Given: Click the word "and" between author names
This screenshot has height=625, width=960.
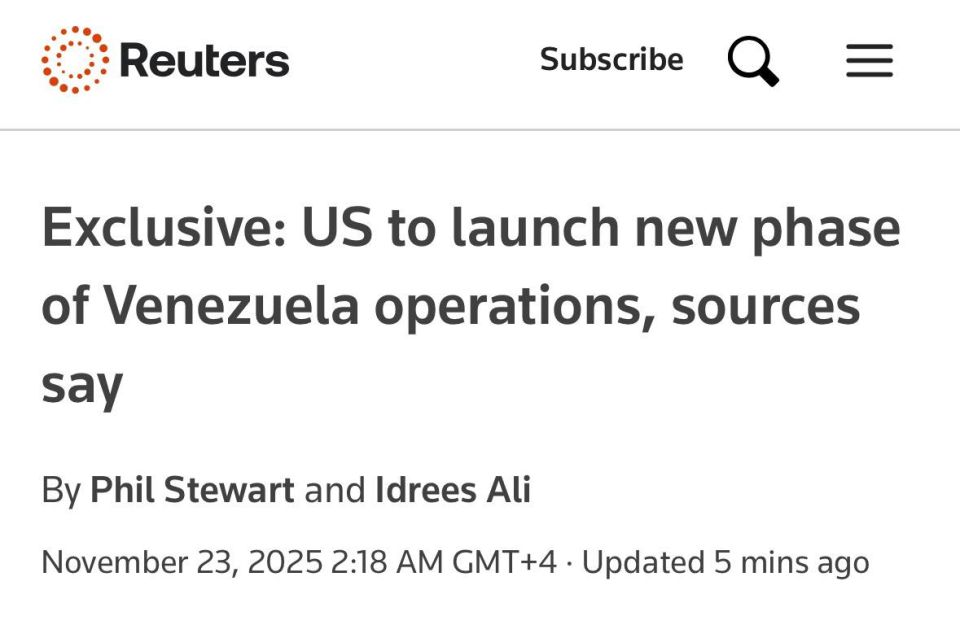Looking at the screenshot, I should point(335,490).
